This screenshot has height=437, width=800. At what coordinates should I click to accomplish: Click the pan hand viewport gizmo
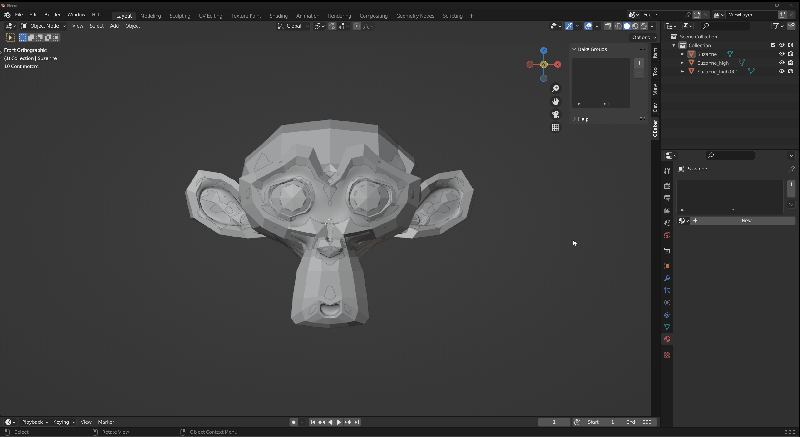click(x=555, y=101)
